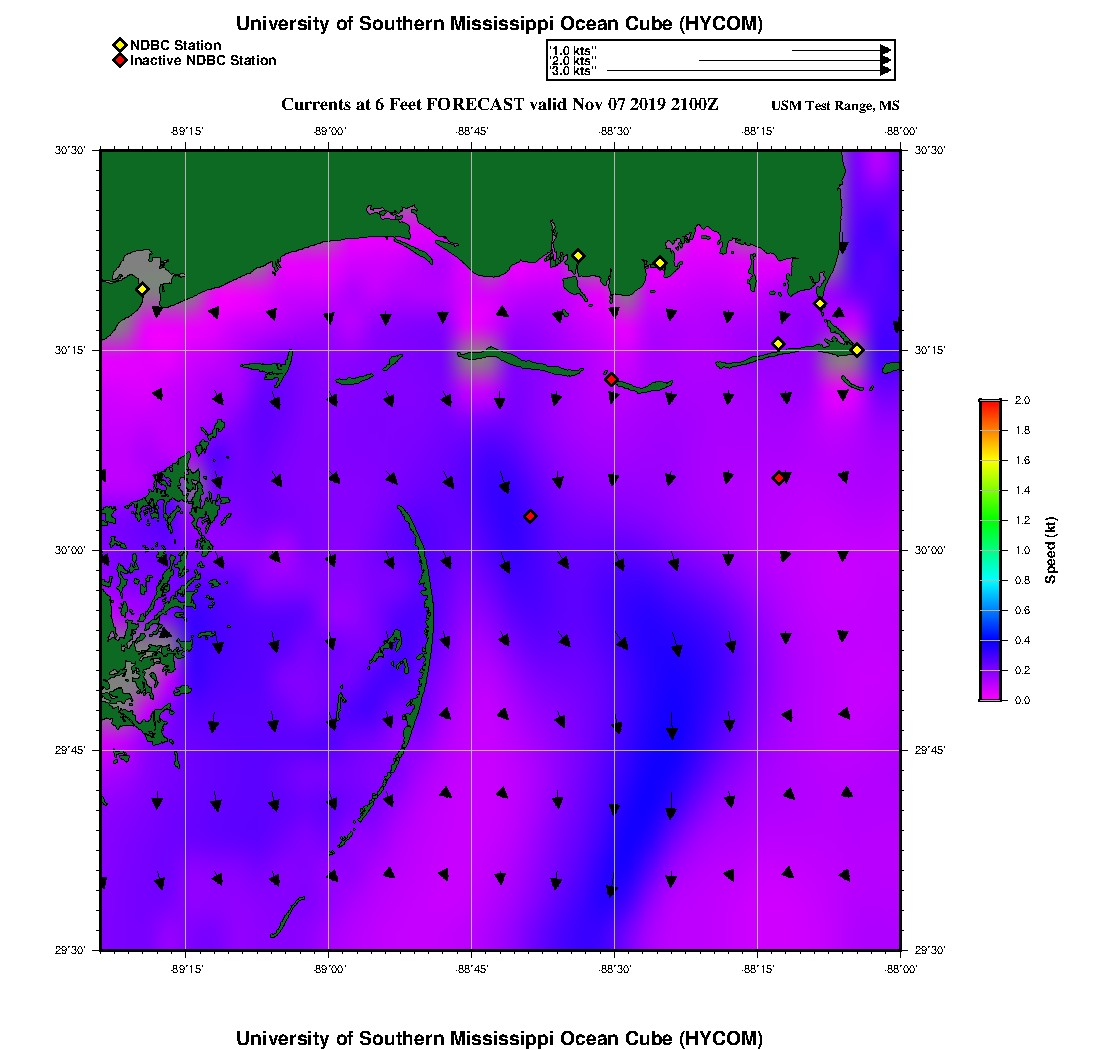1100x1050 pixels.
Task: Click the Speed (kt) colorbar label
Action: point(1050,550)
